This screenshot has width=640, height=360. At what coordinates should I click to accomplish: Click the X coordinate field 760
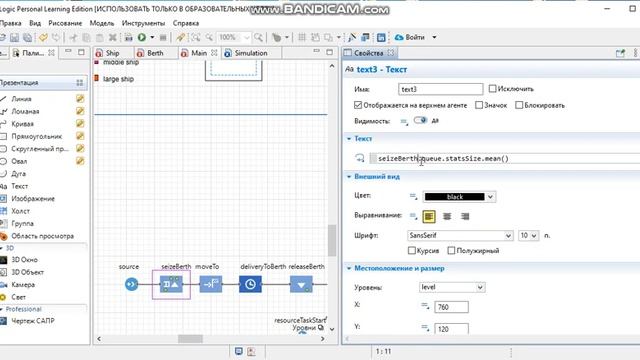(x=451, y=307)
